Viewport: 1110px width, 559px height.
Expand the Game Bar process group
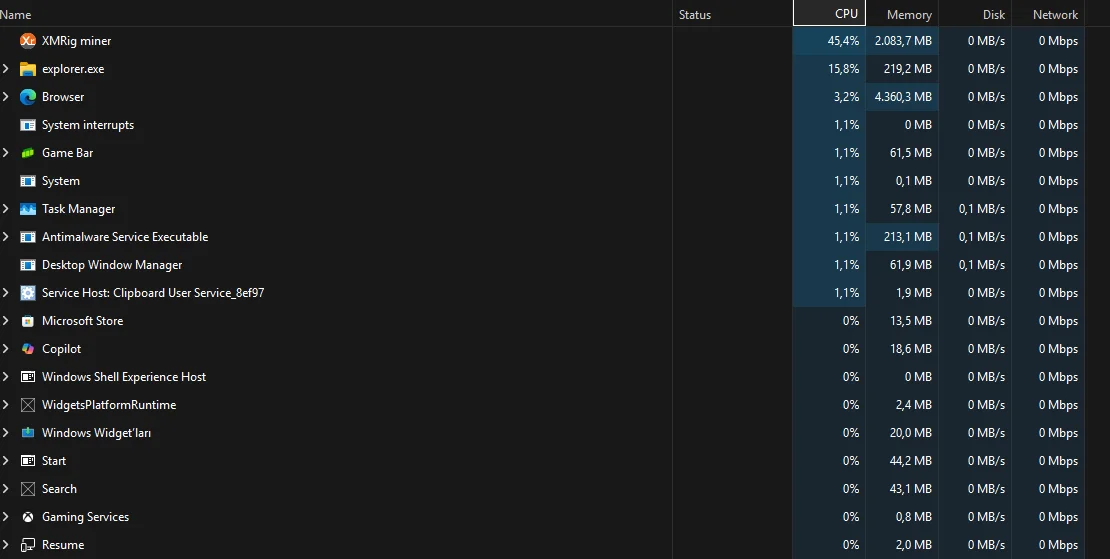(x=6, y=153)
